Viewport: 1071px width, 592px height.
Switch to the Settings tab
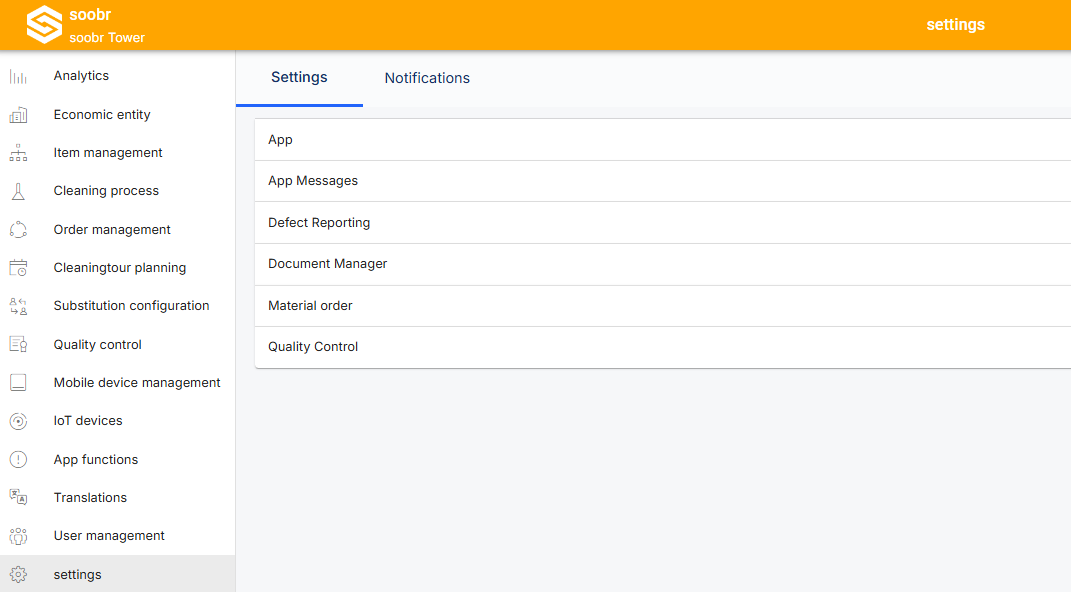(299, 78)
